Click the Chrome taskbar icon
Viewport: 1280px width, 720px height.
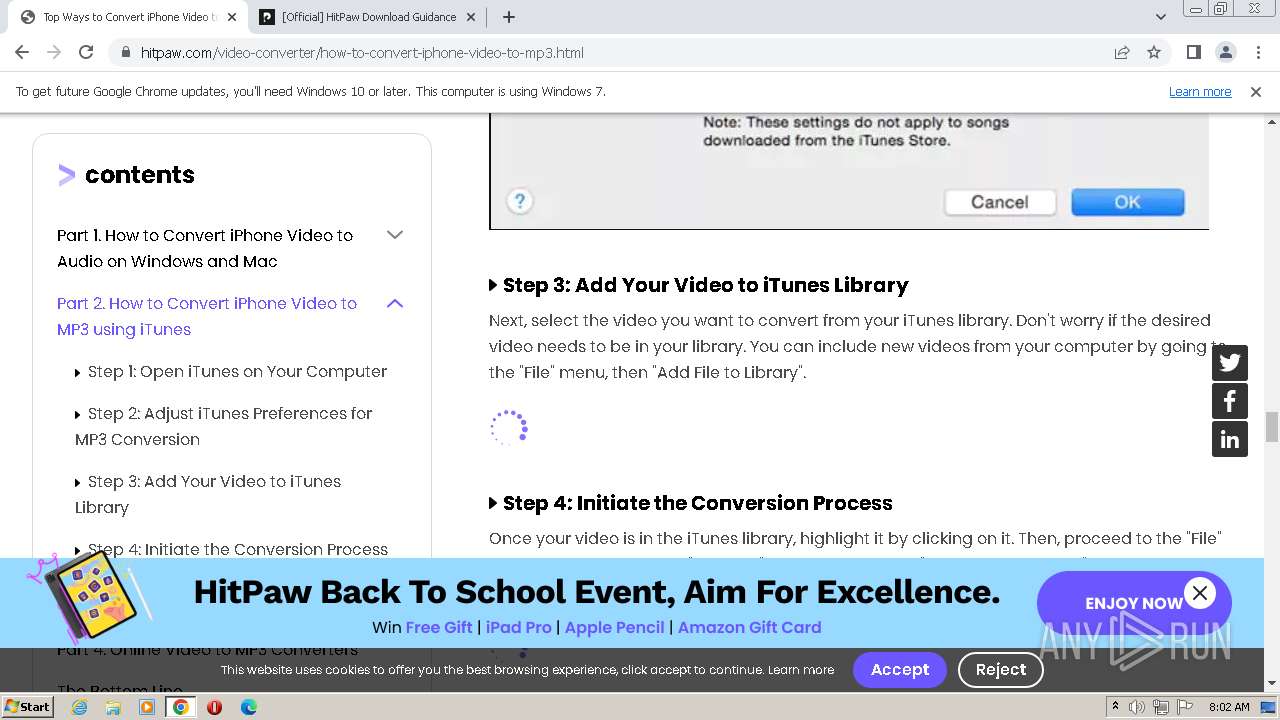pos(181,707)
